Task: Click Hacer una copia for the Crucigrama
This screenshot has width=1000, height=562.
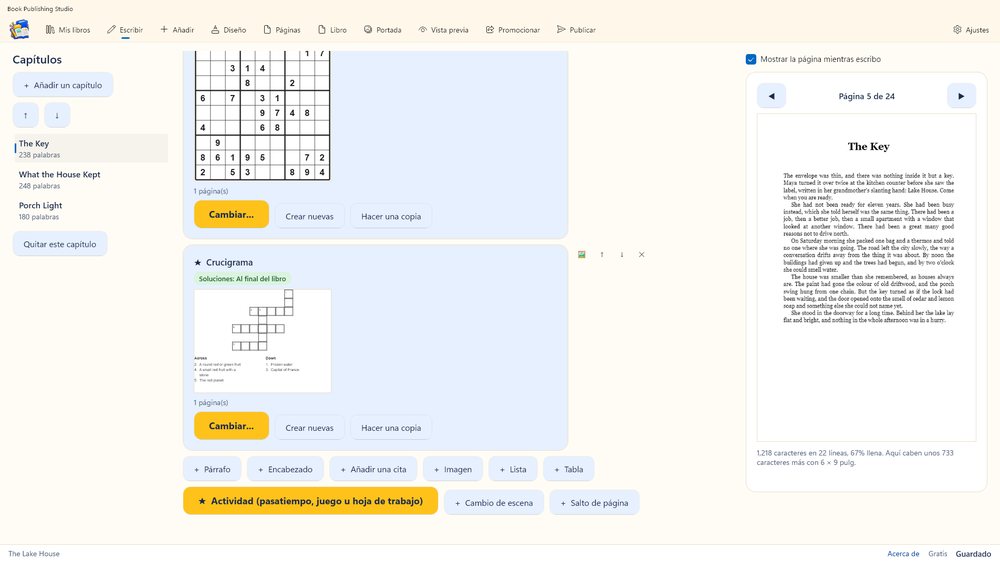Action: [391, 428]
